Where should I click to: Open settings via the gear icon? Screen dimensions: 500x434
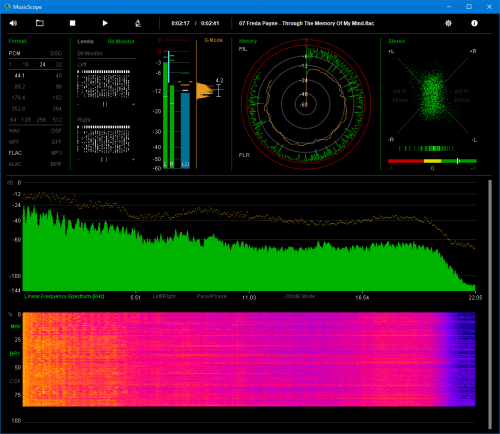point(448,23)
